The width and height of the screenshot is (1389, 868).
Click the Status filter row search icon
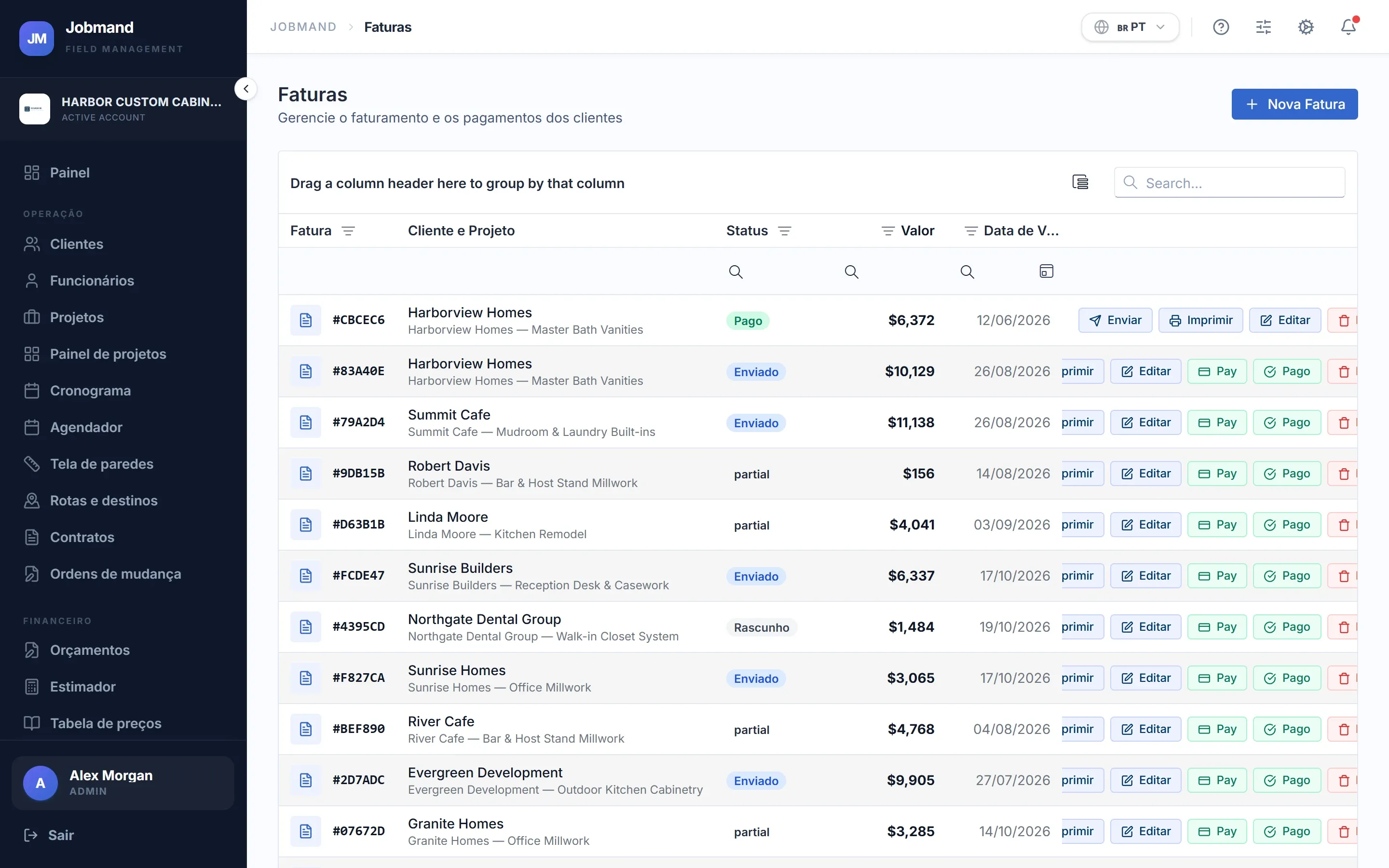[x=736, y=271]
